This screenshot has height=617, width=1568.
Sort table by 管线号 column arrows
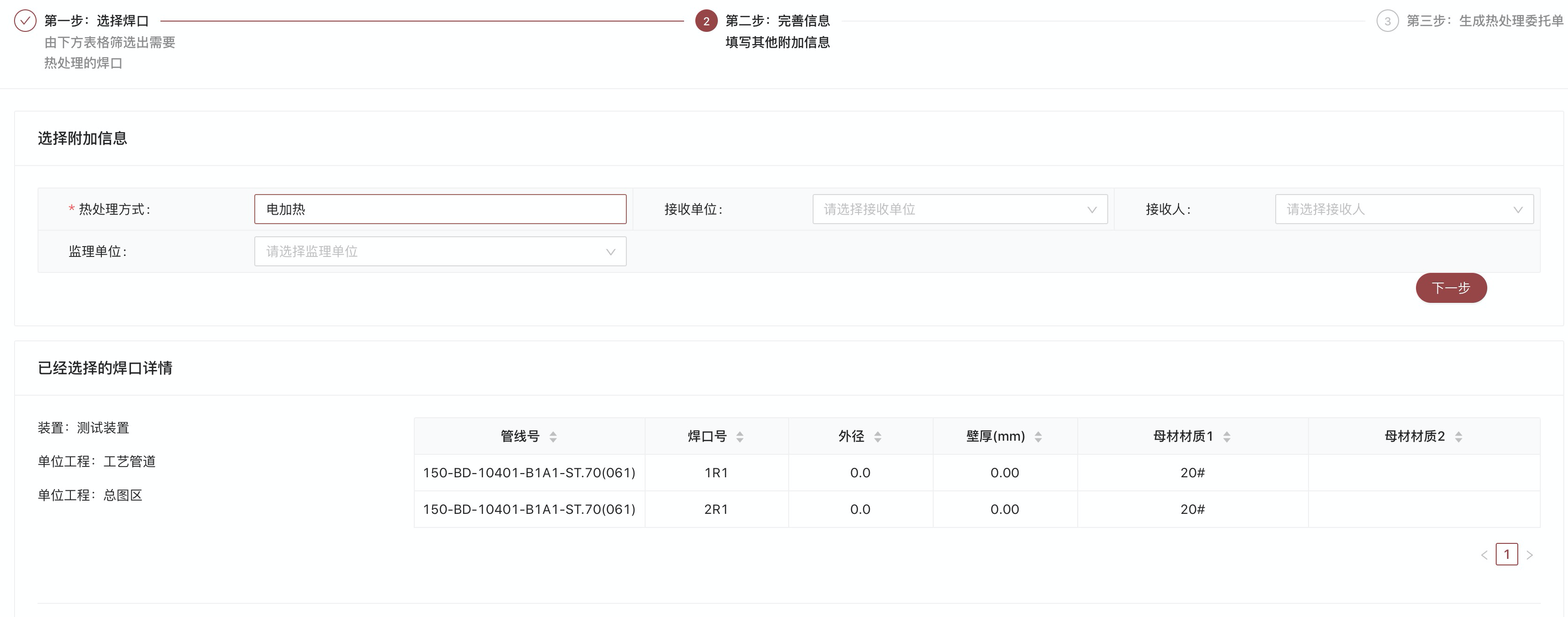coord(553,436)
